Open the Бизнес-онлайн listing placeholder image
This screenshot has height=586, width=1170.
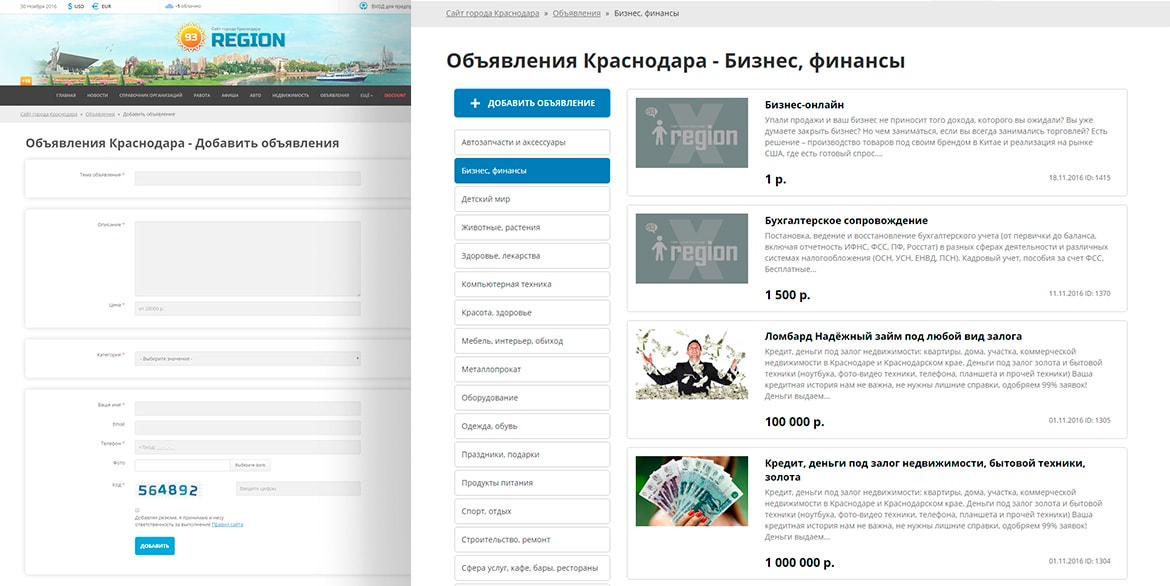coord(691,132)
